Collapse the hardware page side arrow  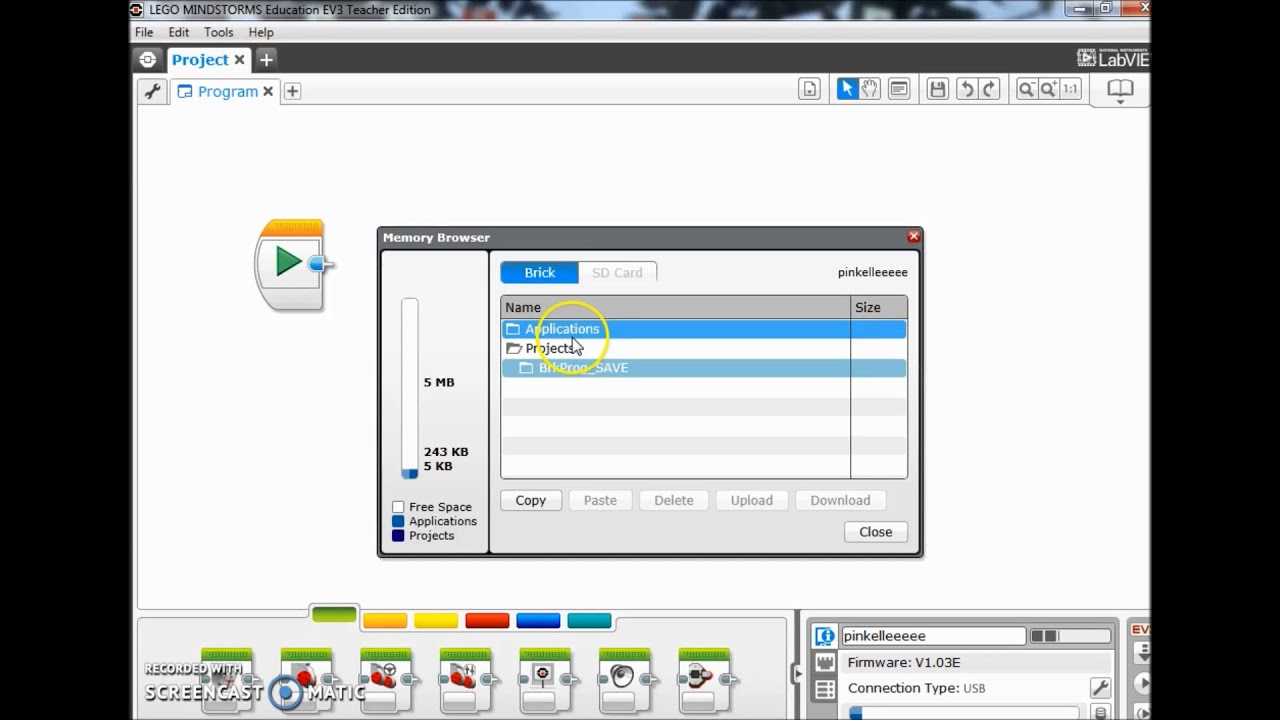797,674
